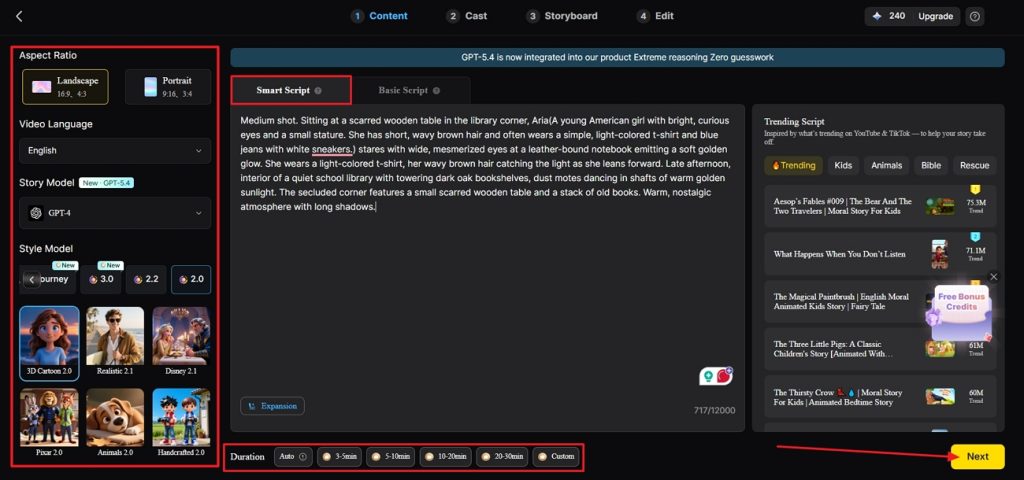Choose the 5-10min duration
1024x480 pixels.
tap(391, 457)
